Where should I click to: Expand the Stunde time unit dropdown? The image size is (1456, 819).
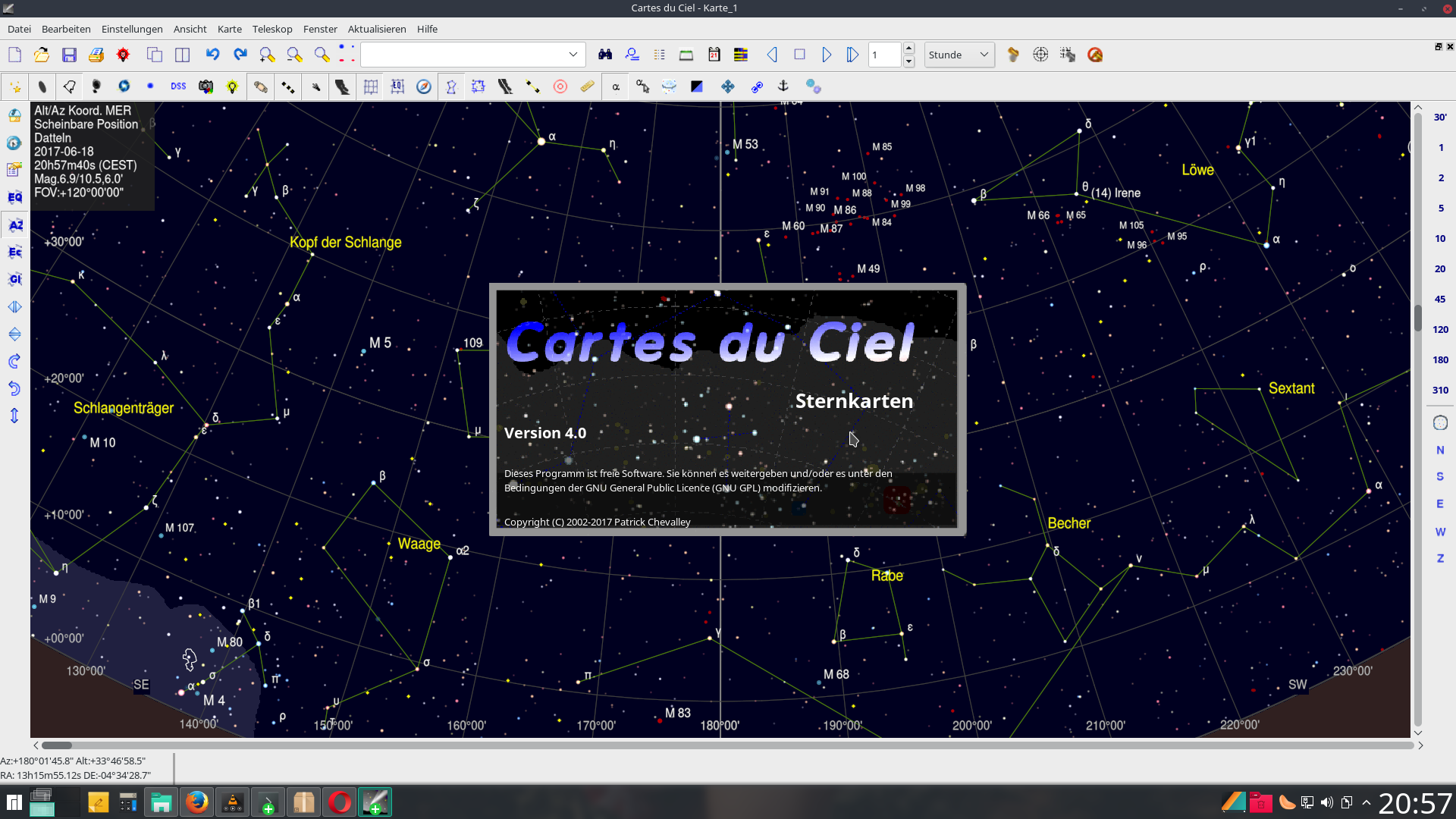point(959,55)
